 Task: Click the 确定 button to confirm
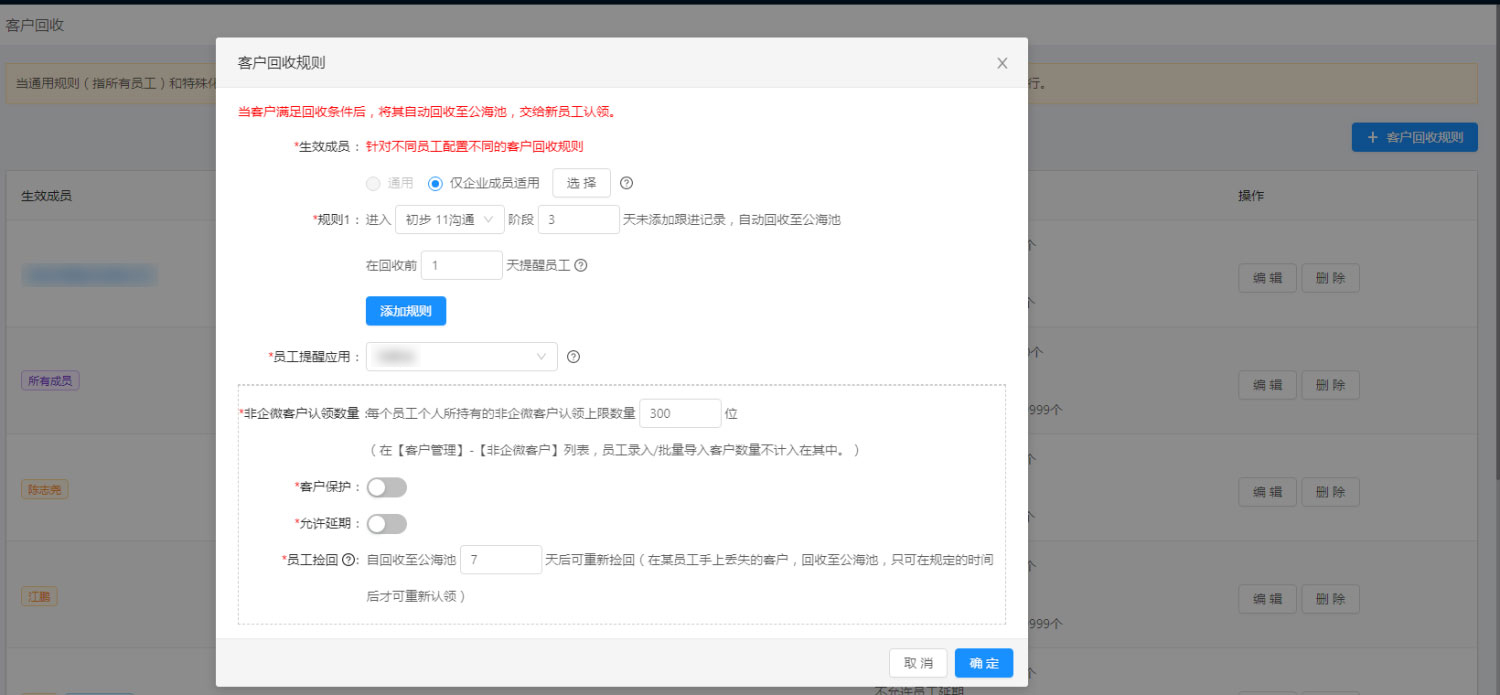click(984, 663)
